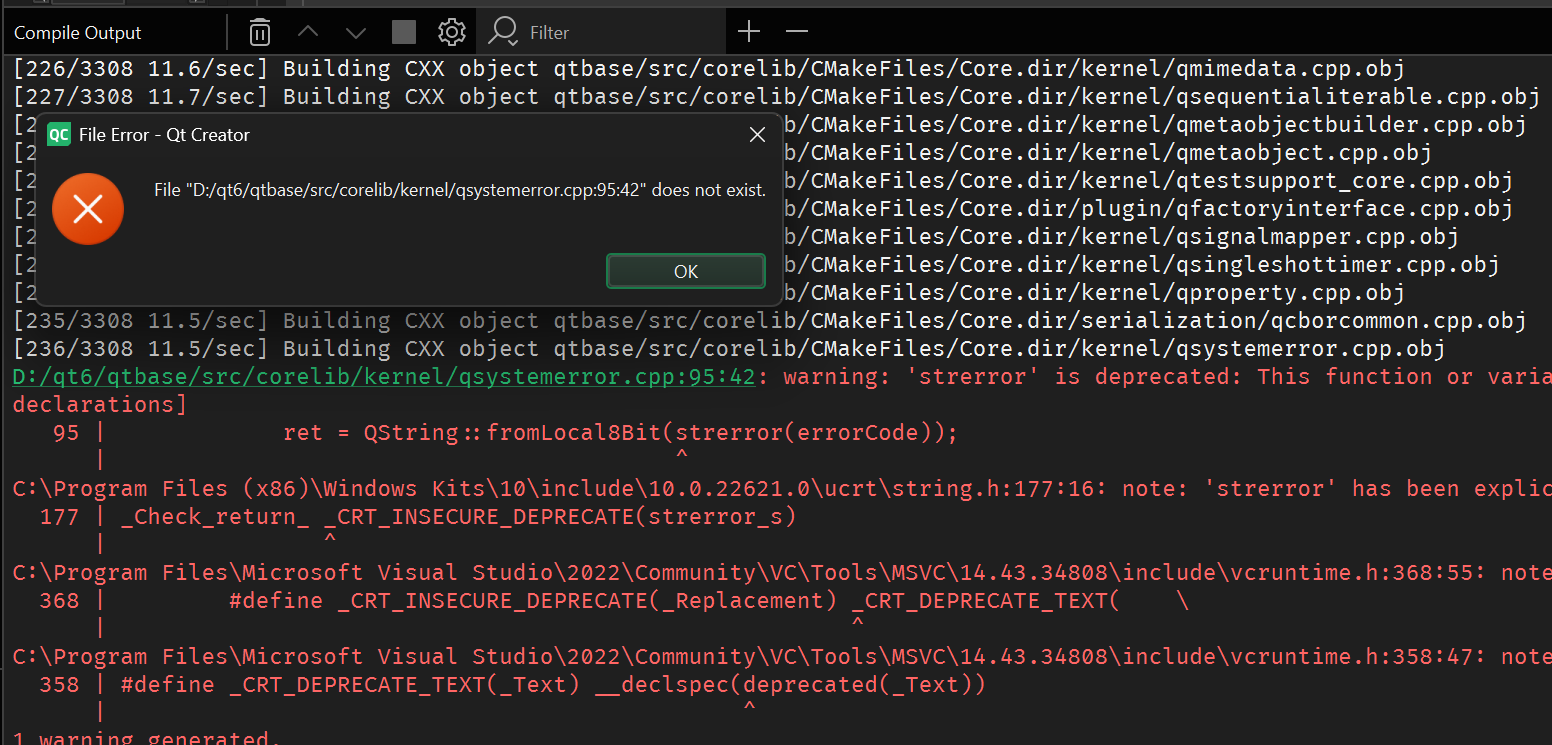Screen dimensions: 1552x745
Task: Click the qproperty.cpp.obj output line
Action: coord(1095,293)
